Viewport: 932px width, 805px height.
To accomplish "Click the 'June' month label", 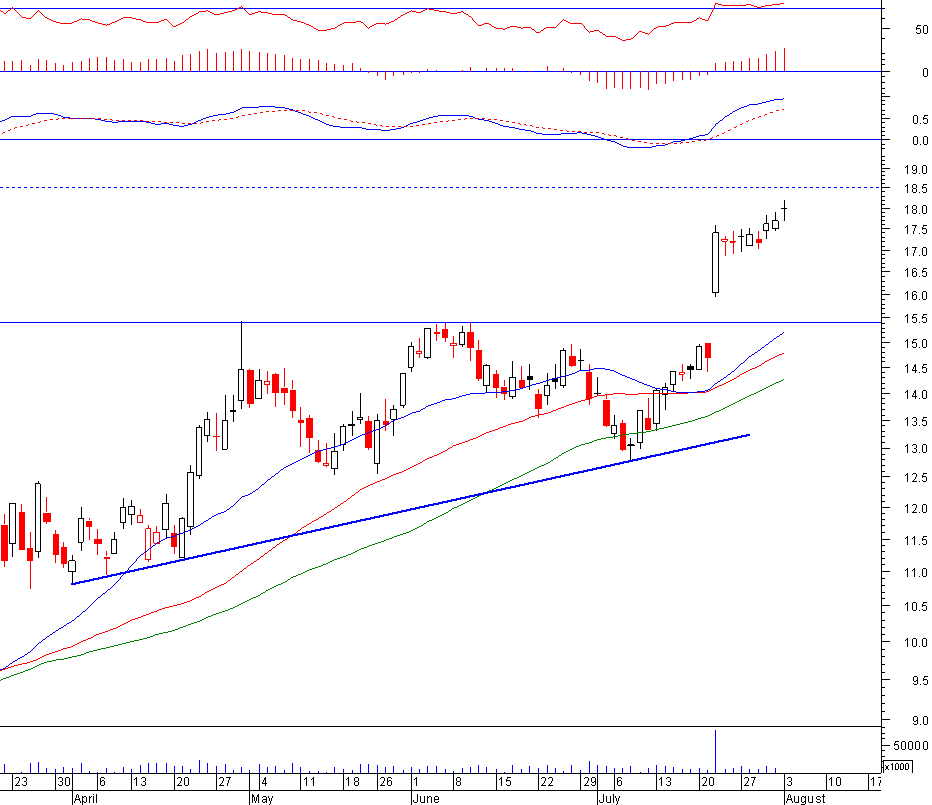I will tap(426, 798).
